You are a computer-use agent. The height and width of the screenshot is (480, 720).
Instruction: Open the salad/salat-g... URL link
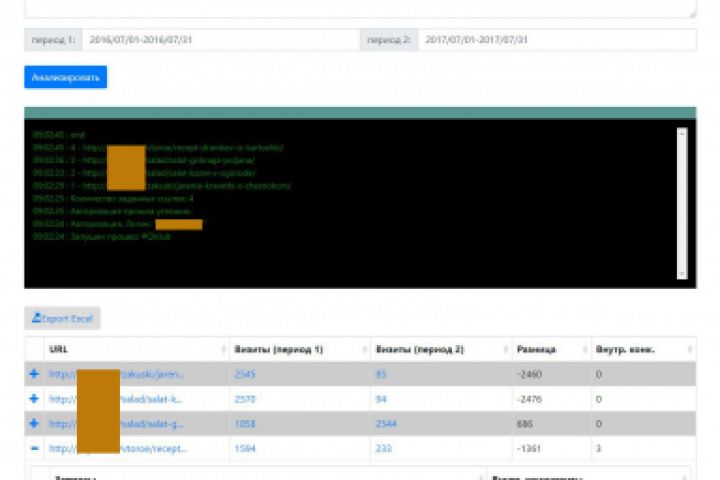[x=116, y=424]
